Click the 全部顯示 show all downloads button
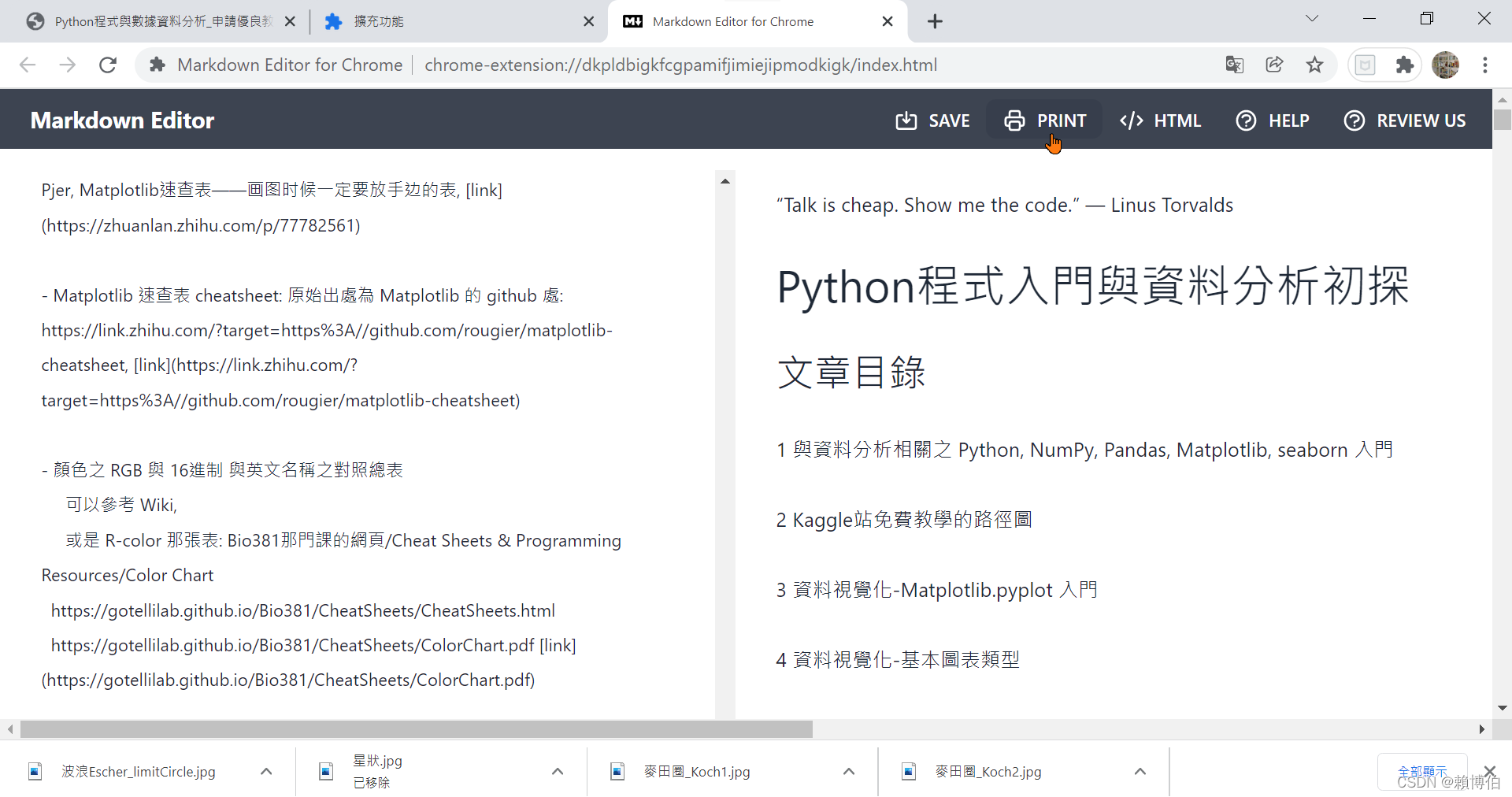 (1422, 772)
